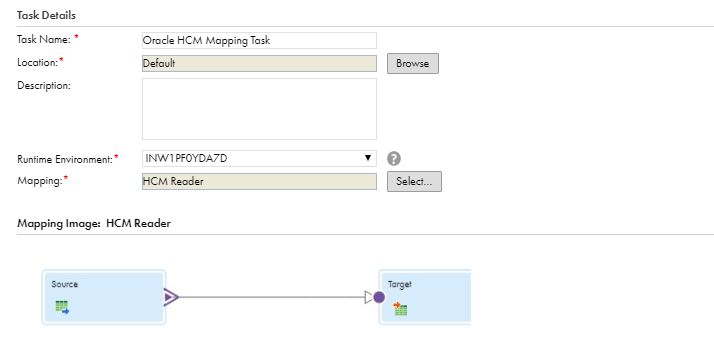Click the Mapping field HCM Reader
The image size is (714, 364).
pyautogui.click(x=259, y=181)
